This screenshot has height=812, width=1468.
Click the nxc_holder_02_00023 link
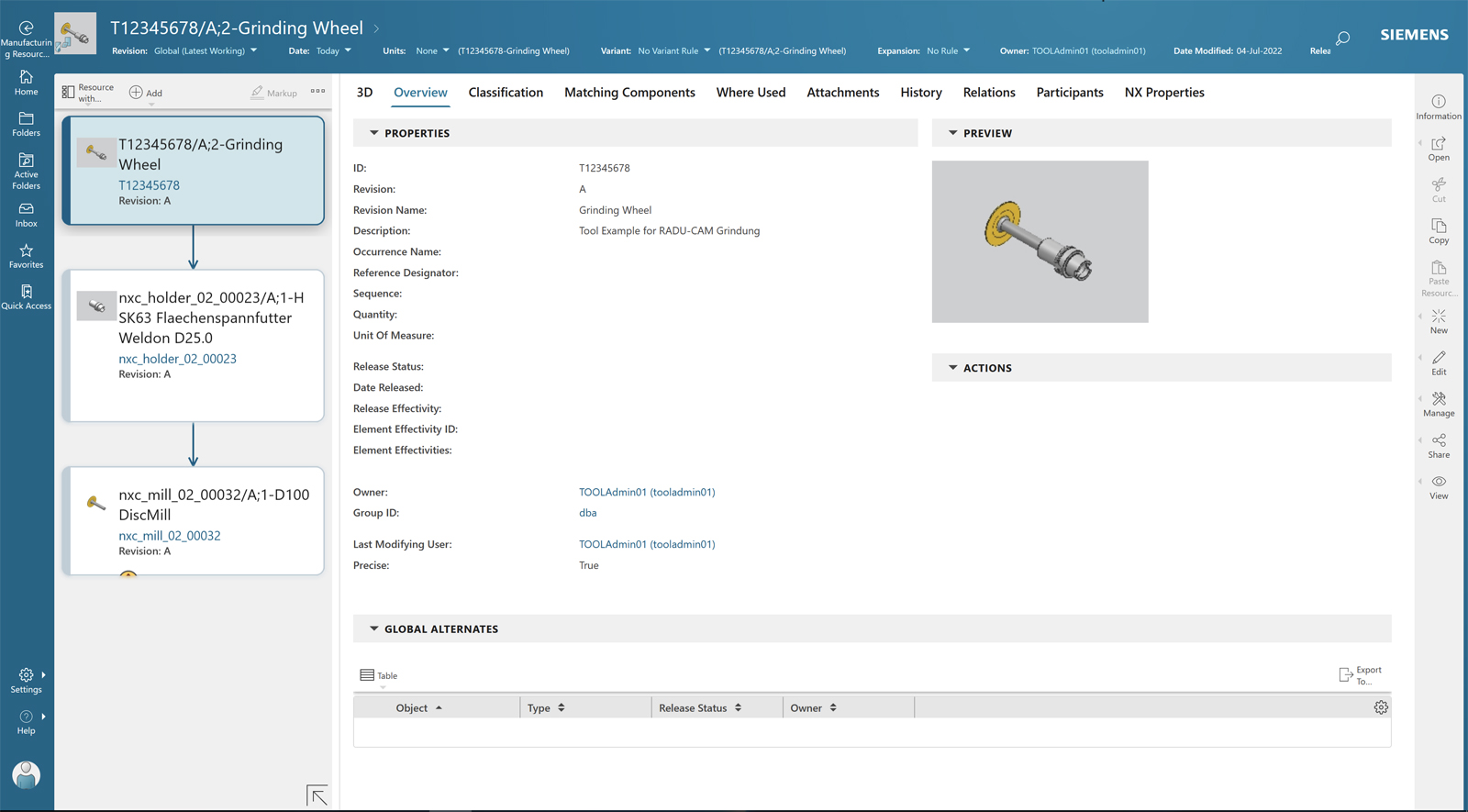[177, 359]
